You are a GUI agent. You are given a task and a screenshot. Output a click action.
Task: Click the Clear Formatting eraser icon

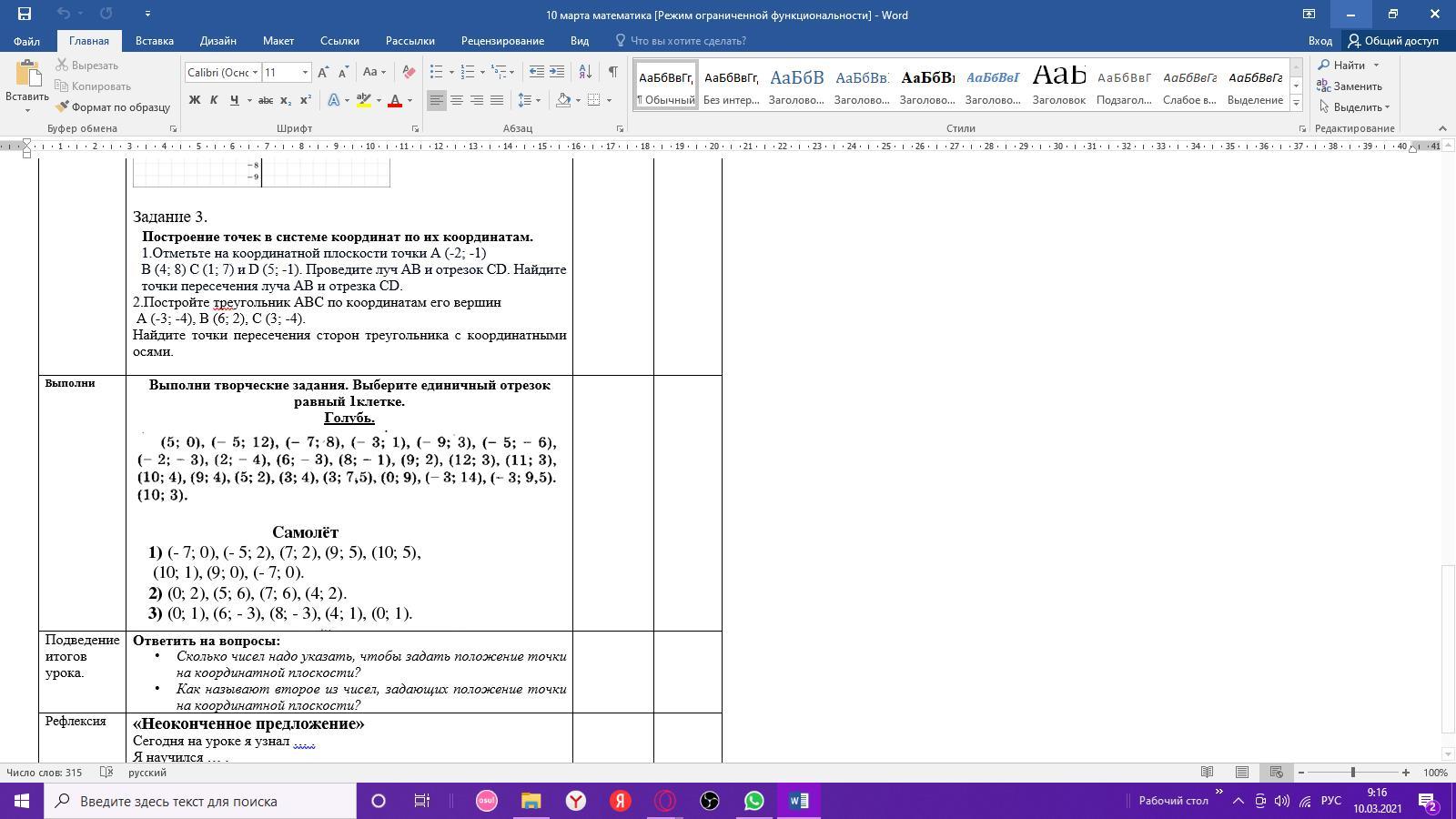click(x=409, y=72)
